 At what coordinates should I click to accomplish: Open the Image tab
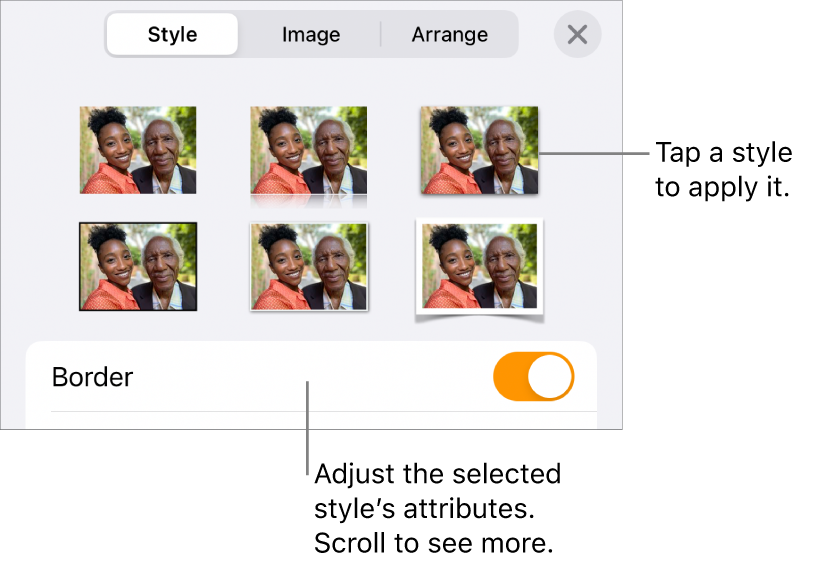click(311, 35)
